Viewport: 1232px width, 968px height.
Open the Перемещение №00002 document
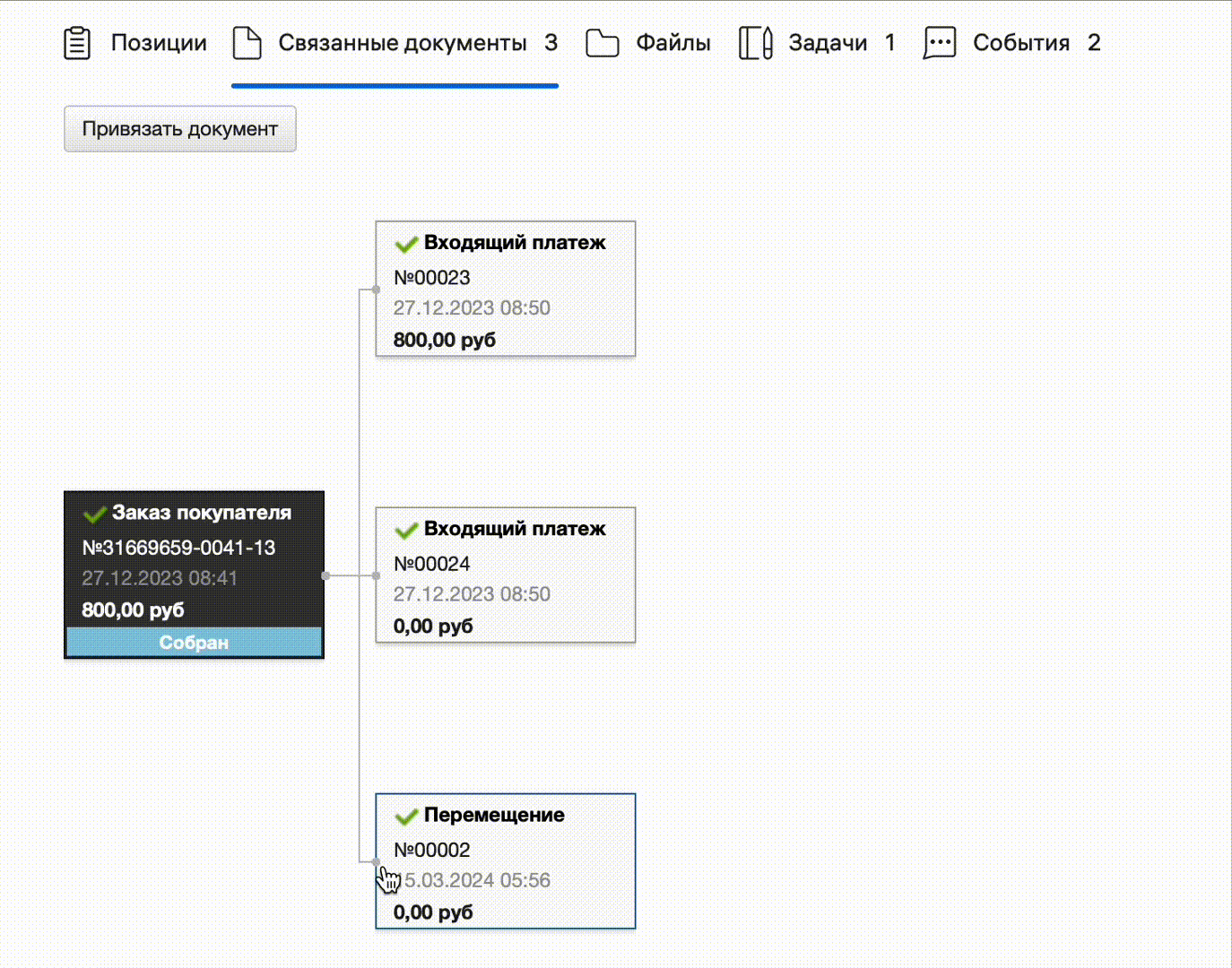point(505,860)
